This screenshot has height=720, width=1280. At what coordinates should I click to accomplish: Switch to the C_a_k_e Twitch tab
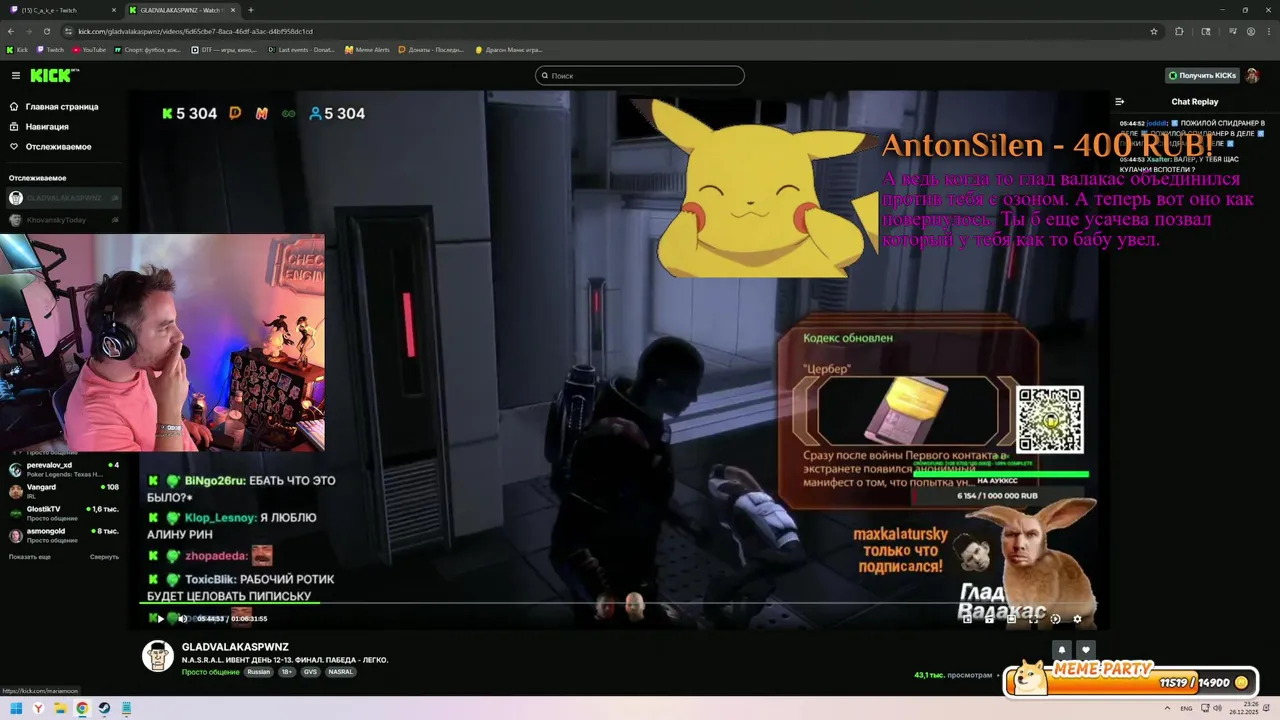coord(62,10)
